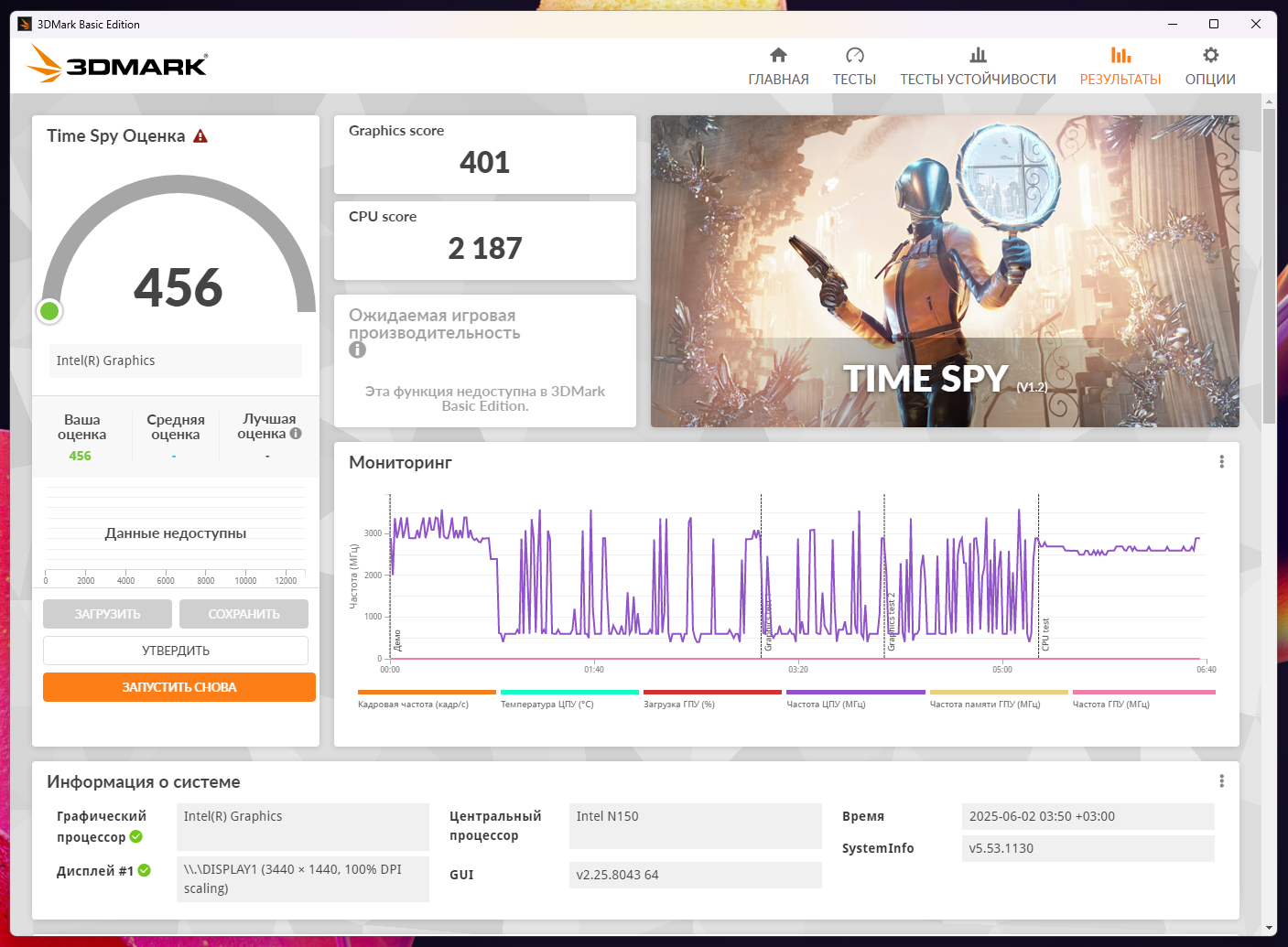Toggle Кадровая частота legend in chart
Viewport: 1288px width, 947px height.
click(426, 700)
